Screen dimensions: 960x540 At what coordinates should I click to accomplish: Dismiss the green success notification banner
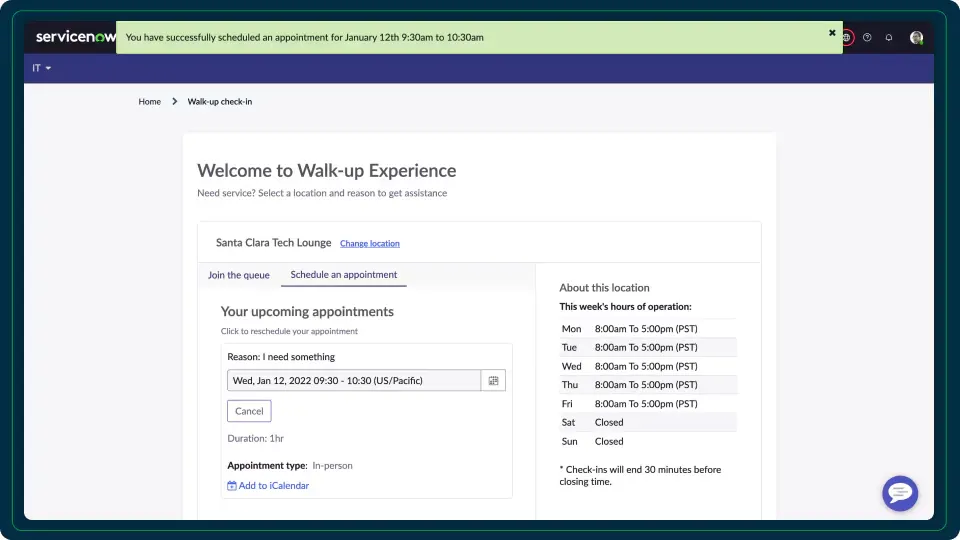click(832, 33)
